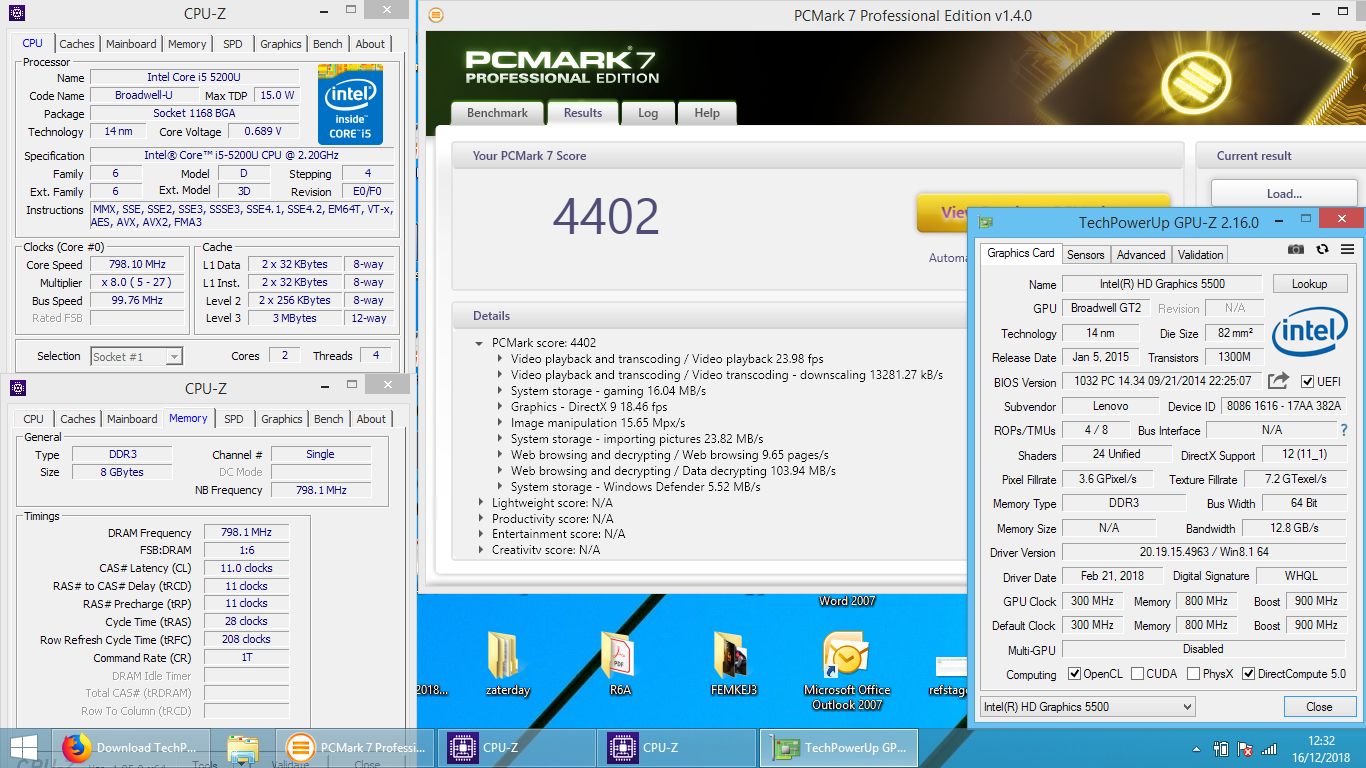Click the Intel logo in GPU-Z

pyautogui.click(x=1309, y=333)
